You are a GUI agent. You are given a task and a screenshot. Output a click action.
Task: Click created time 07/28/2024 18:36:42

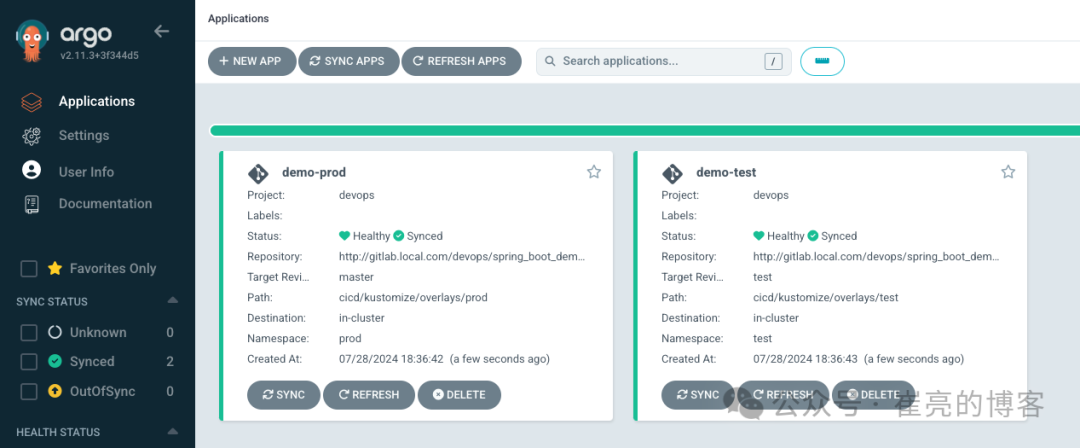click(391, 359)
